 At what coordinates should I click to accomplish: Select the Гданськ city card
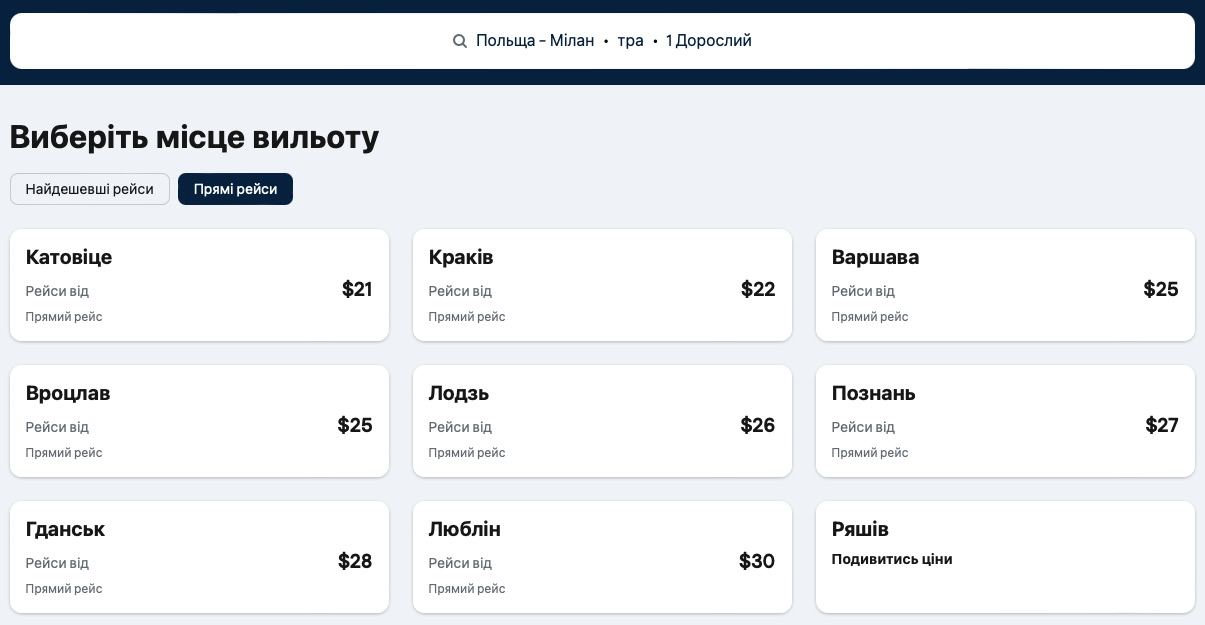[x=199, y=557]
